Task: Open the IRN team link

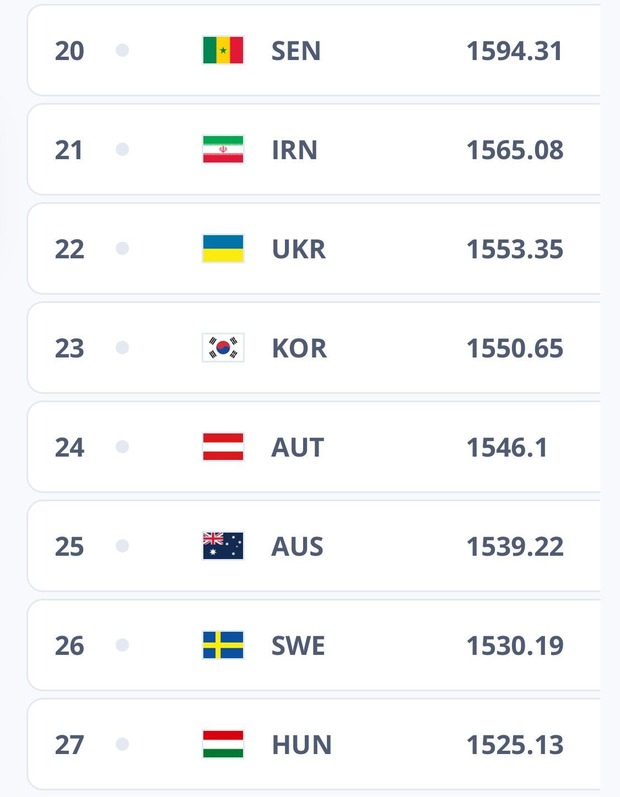Action: pos(295,150)
